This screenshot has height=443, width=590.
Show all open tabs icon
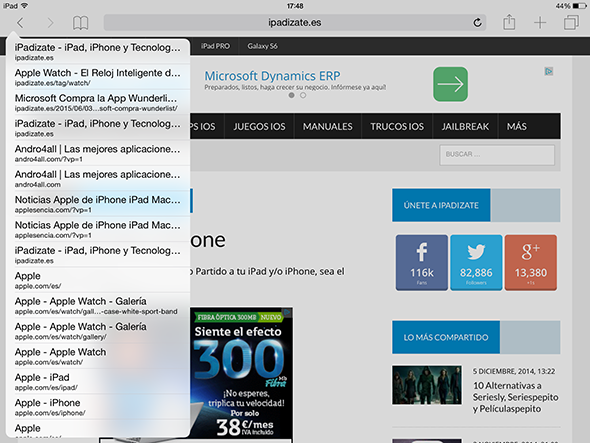[571, 22]
